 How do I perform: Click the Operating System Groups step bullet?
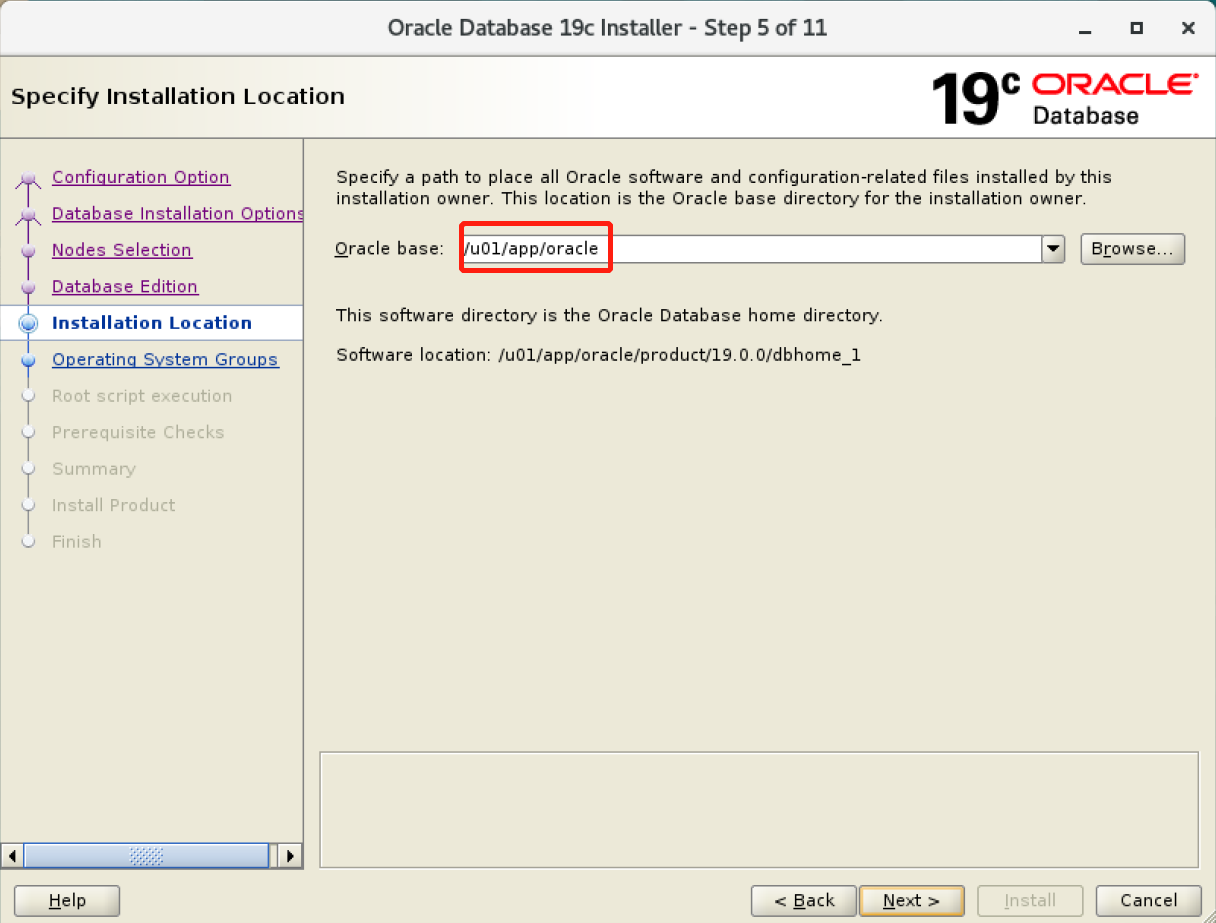tap(29, 360)
